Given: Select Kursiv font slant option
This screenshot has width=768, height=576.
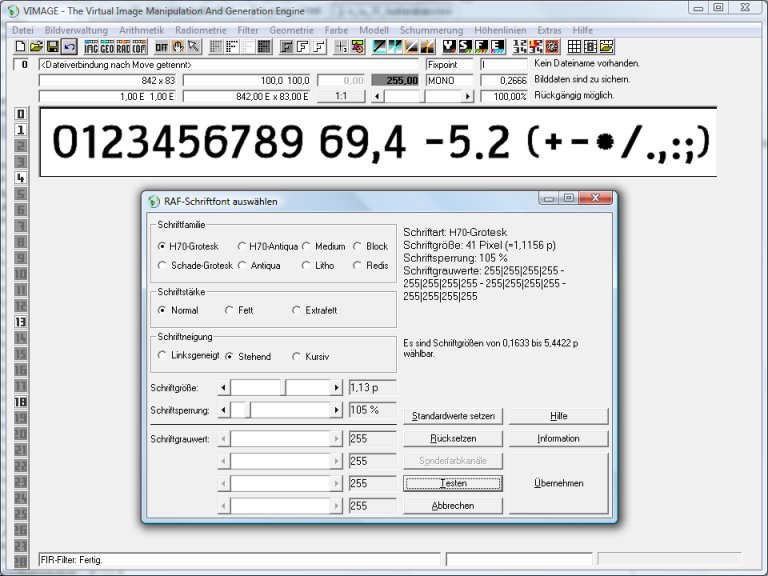Looking at the screenshot, I should [297, 356].
